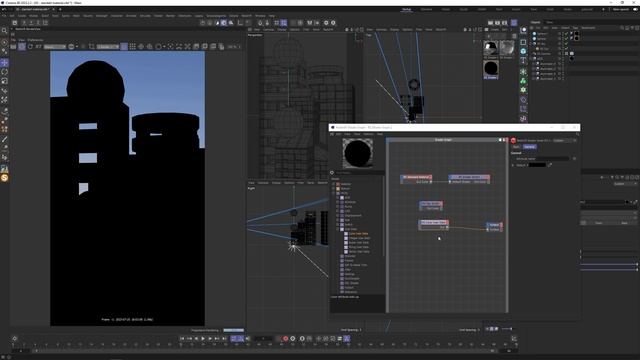Image resolution: width=640 pixels, height=360 pixels.
Task: Click the New Layouts button at top right
Action: point(621,9)
